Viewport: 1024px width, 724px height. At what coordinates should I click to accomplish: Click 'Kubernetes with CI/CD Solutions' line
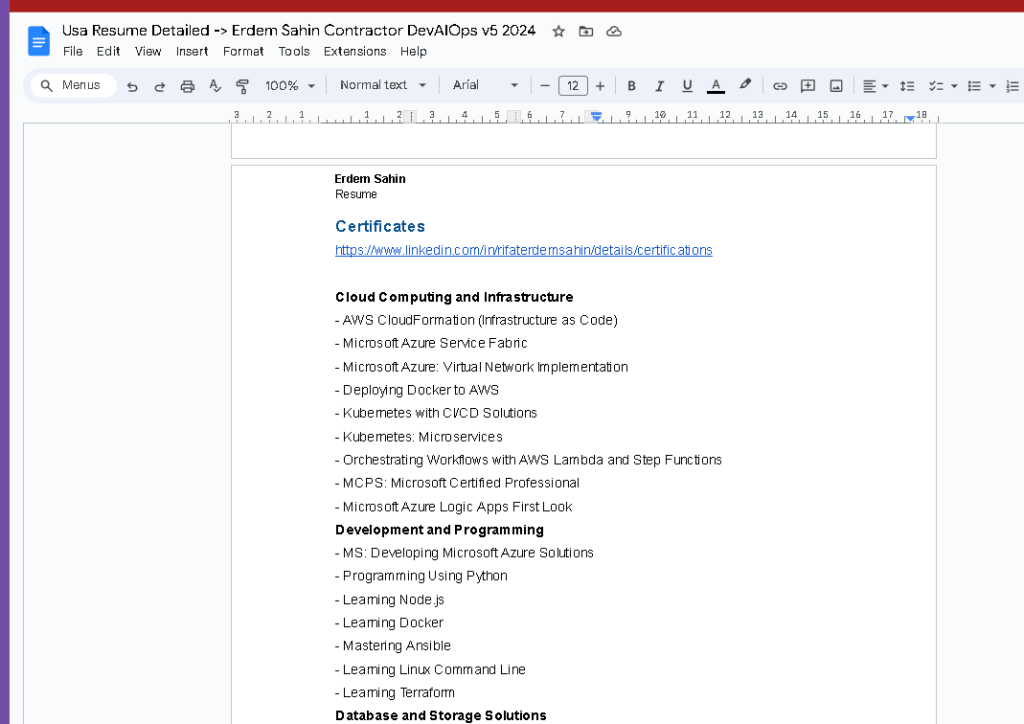436,413
